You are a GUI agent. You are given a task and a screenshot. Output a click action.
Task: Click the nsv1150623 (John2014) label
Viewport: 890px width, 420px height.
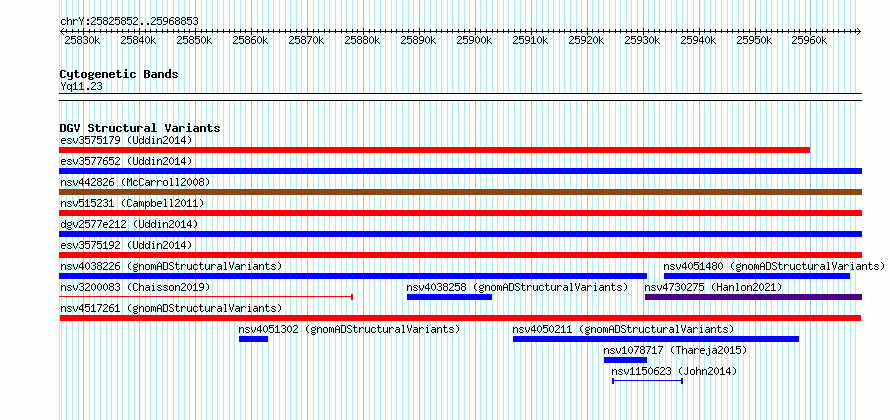[x=674, y=371]
